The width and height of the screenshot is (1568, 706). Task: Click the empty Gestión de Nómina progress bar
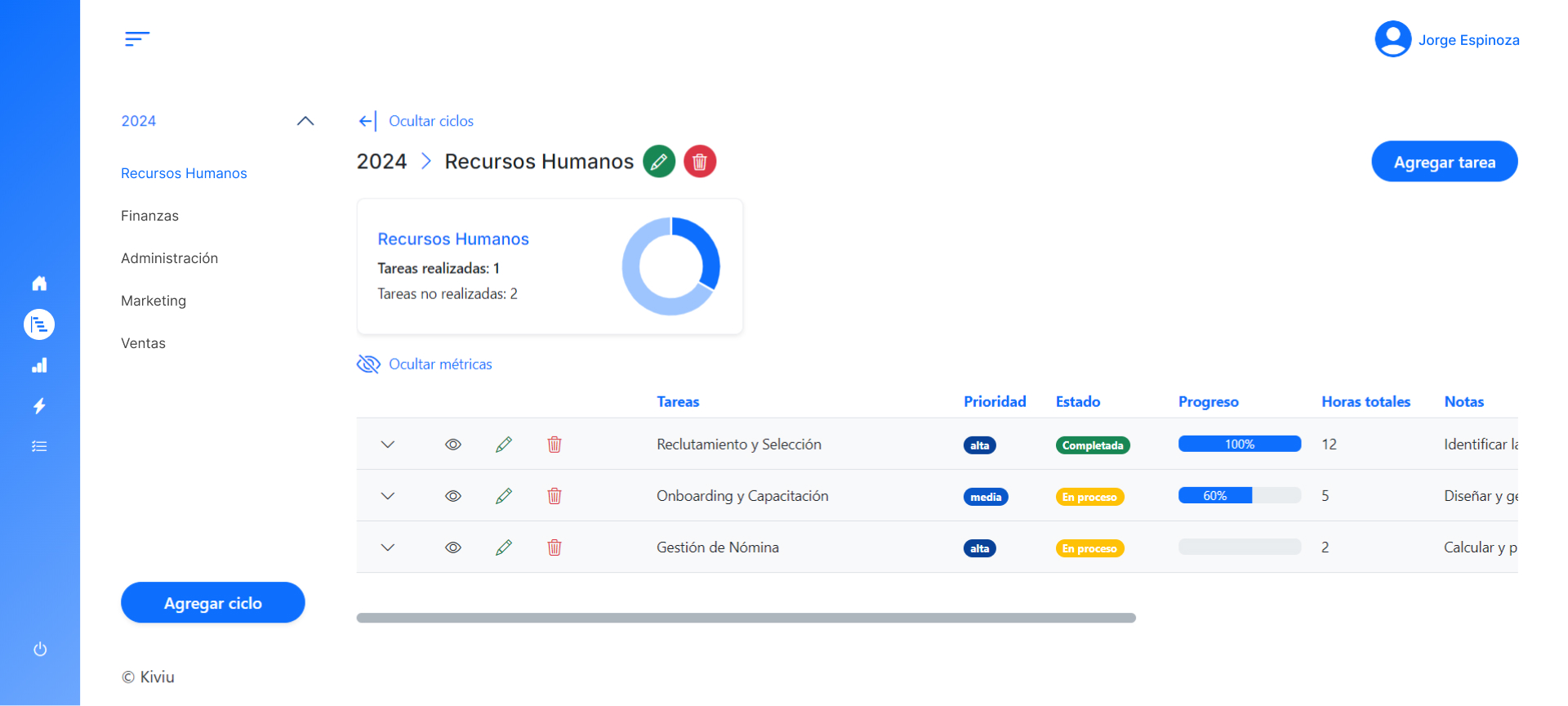pyautogui.click(x=1240, y=547)
